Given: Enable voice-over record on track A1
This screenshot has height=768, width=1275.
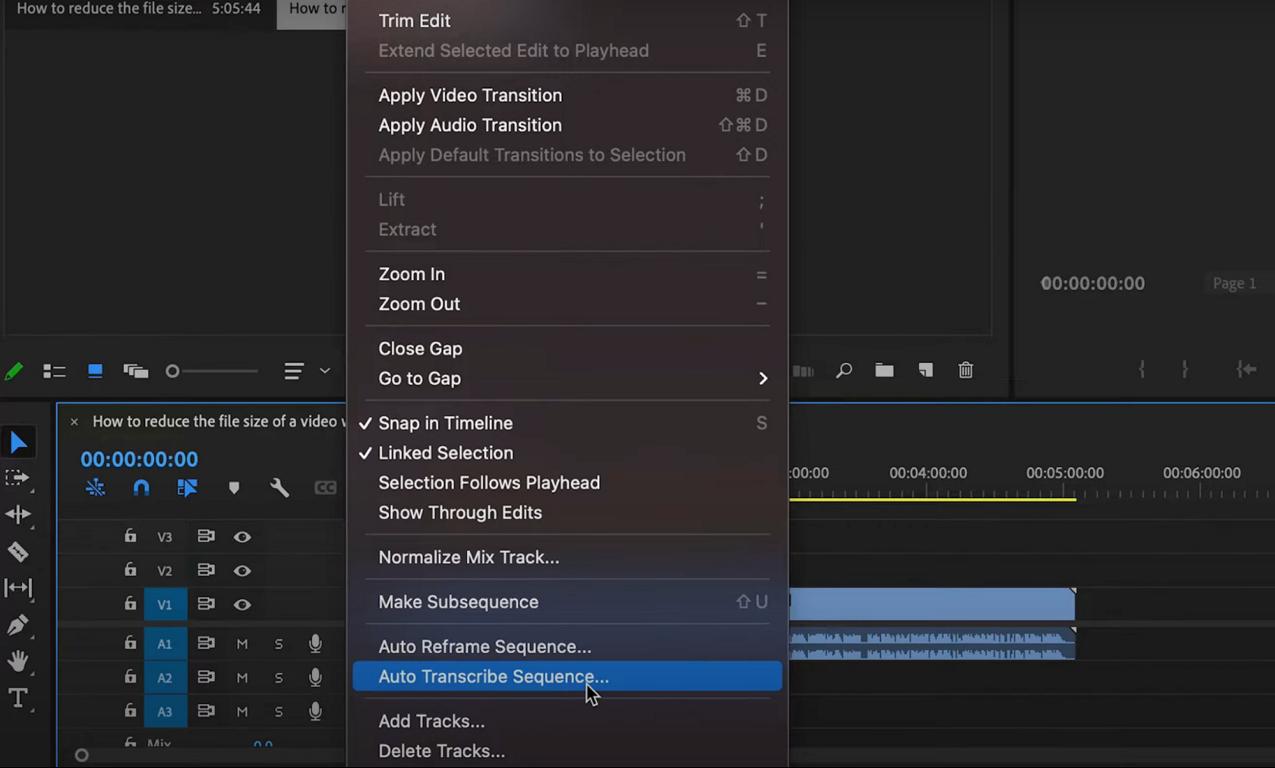Looking at the screenshot, I should tap(315, 644).
